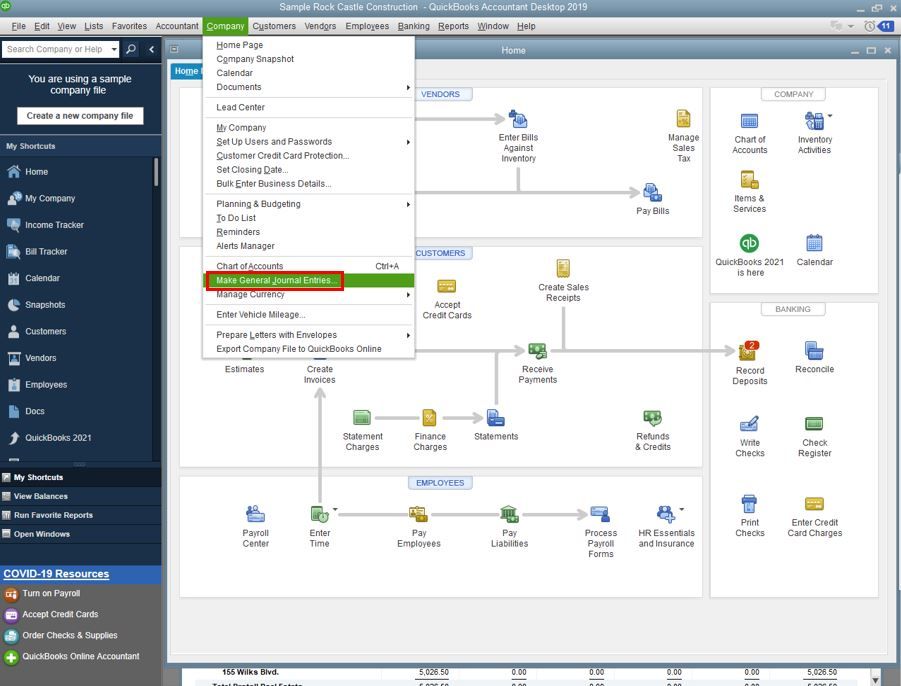Open Payroll Center icon
The width and height of the screenshot is (901, 686).
click(255, 514)
